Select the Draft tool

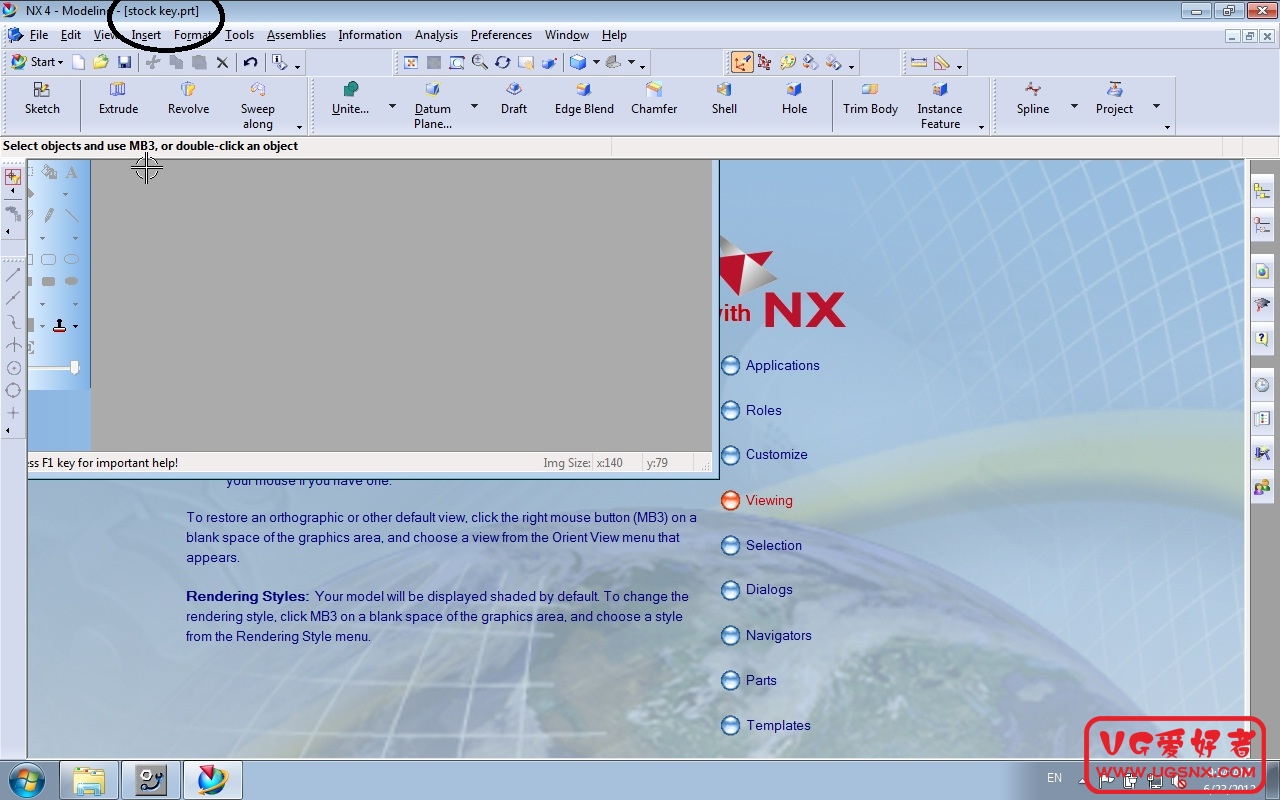[x=514, y=99]
